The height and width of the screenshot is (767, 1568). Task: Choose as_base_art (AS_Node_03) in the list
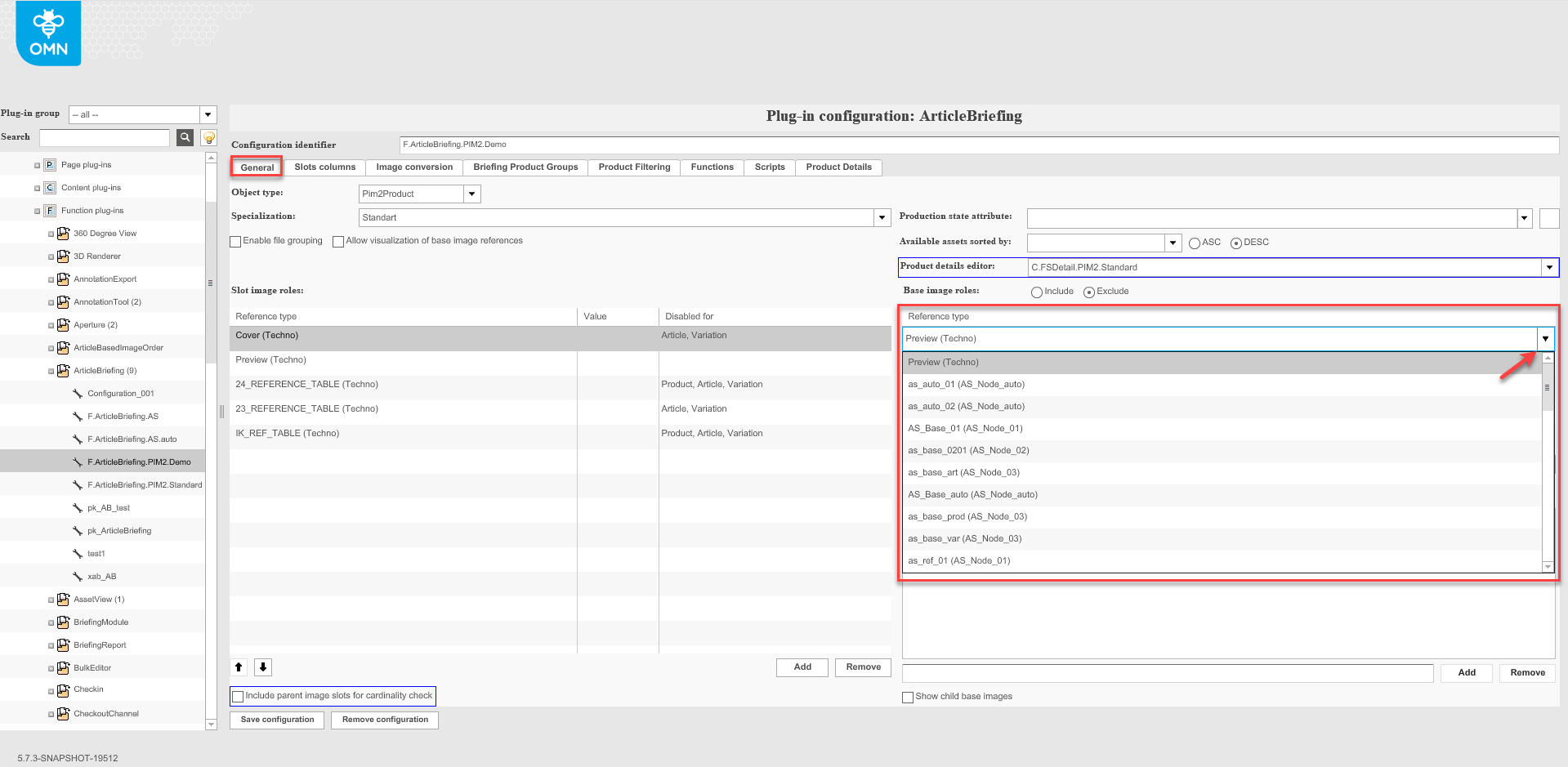[x=963, y=472]
